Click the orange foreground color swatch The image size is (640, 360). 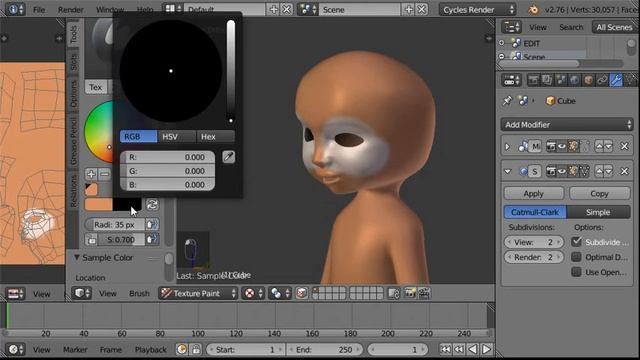(x=98, y=204)
